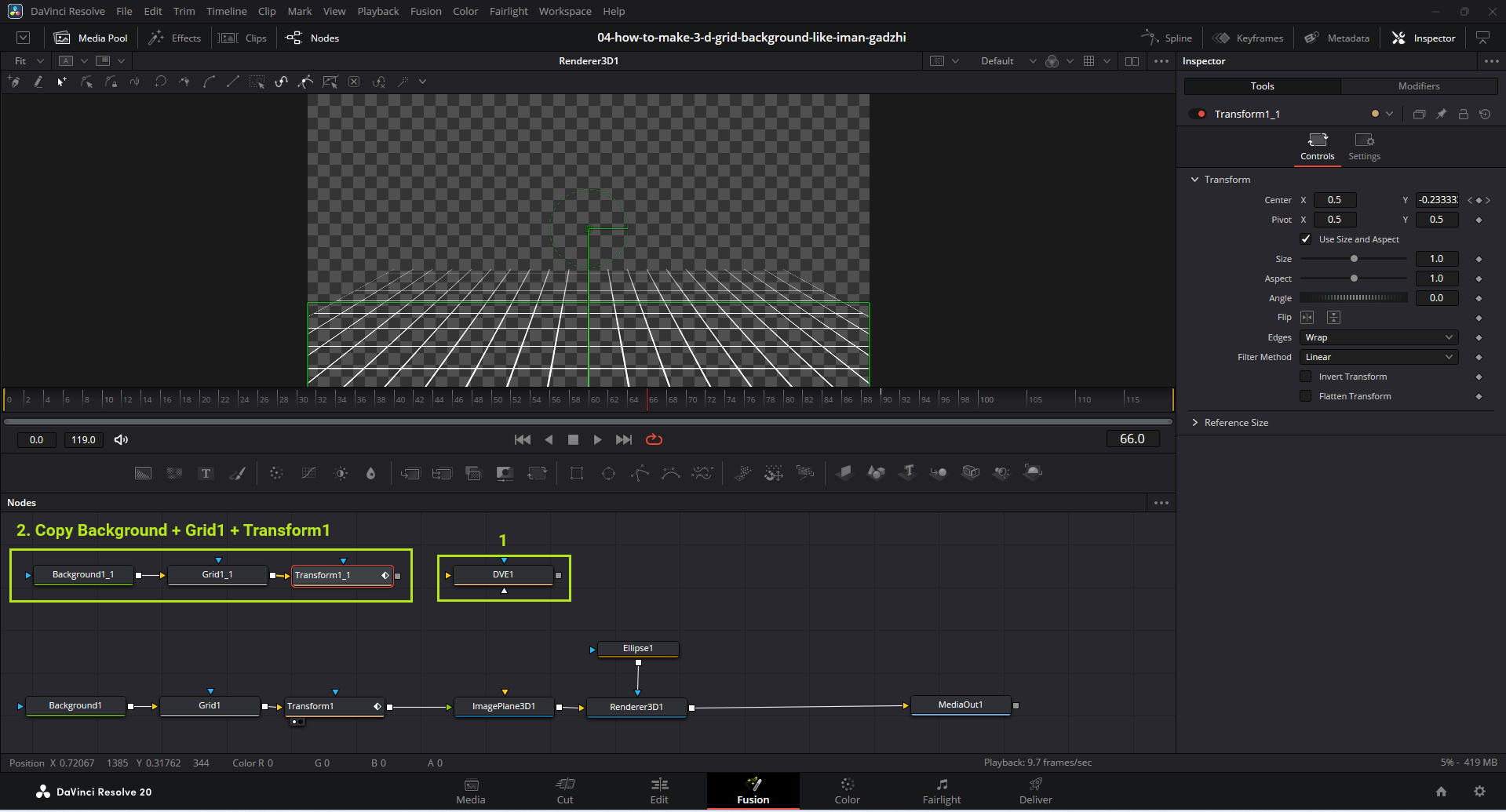Add a Text 3D node
The image size is (1506, 812).
click(x=907, y=472)
